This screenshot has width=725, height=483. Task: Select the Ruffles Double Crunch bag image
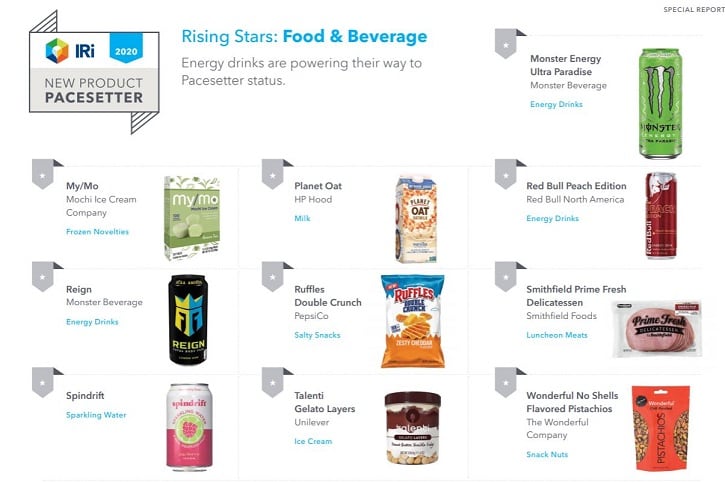click(413, 321)
